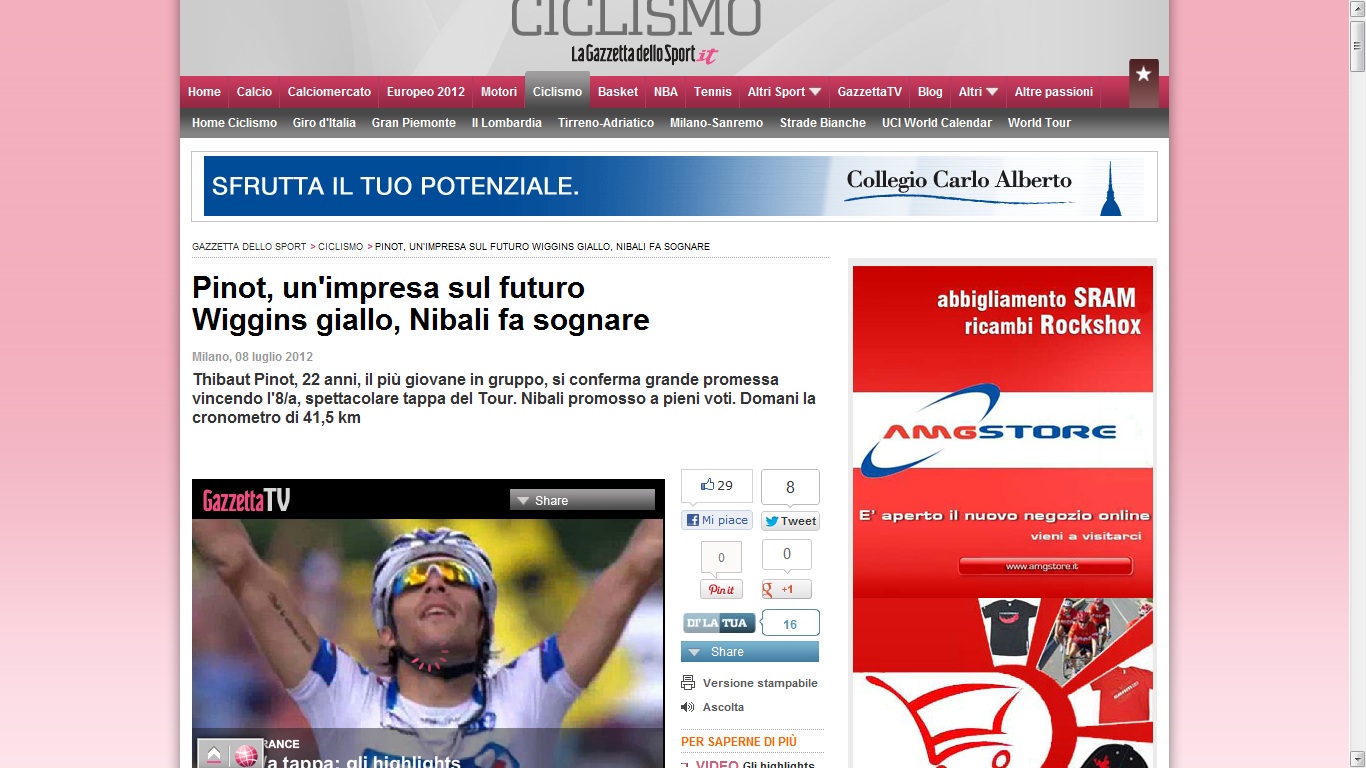Tweet this article via Twitter button

tap(790, 521)
